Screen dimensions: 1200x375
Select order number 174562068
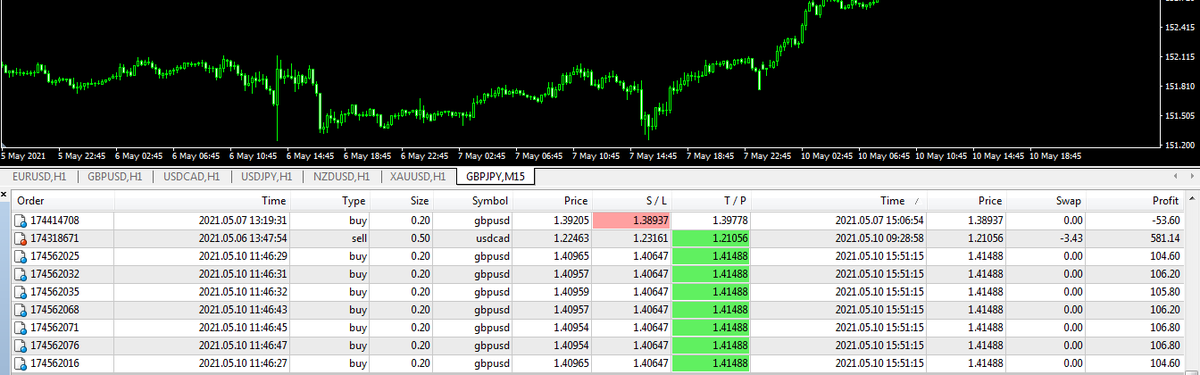[x=55, y=310]
